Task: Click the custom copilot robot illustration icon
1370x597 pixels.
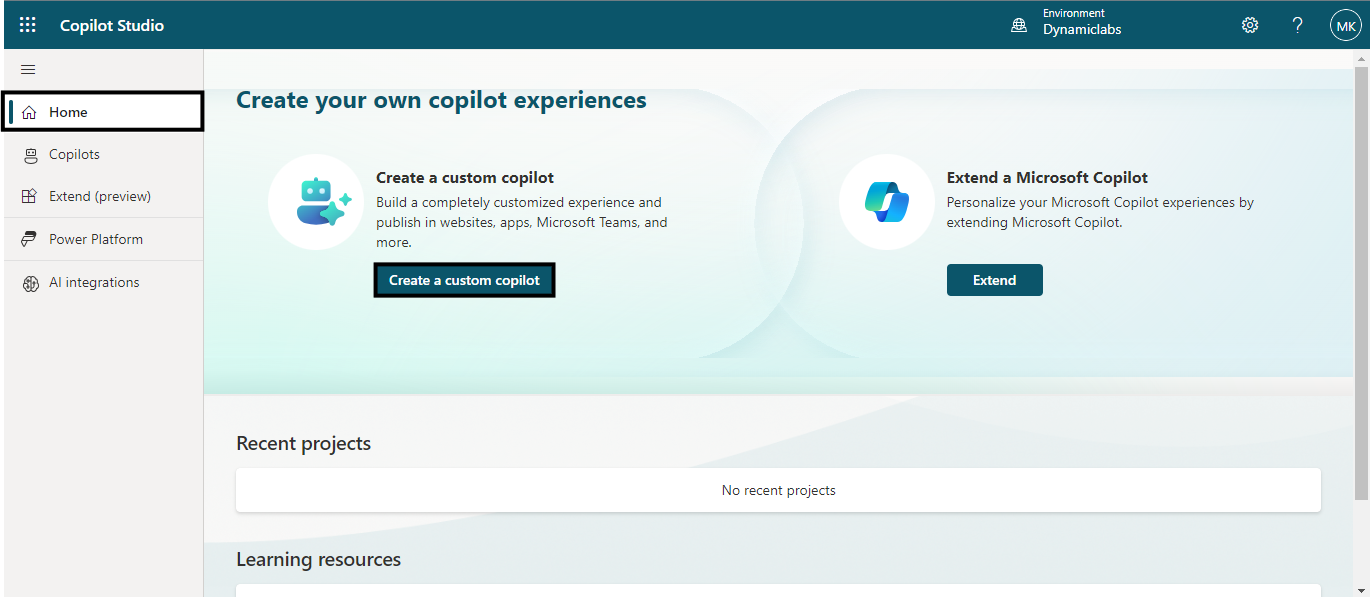Action: [316, 202]
